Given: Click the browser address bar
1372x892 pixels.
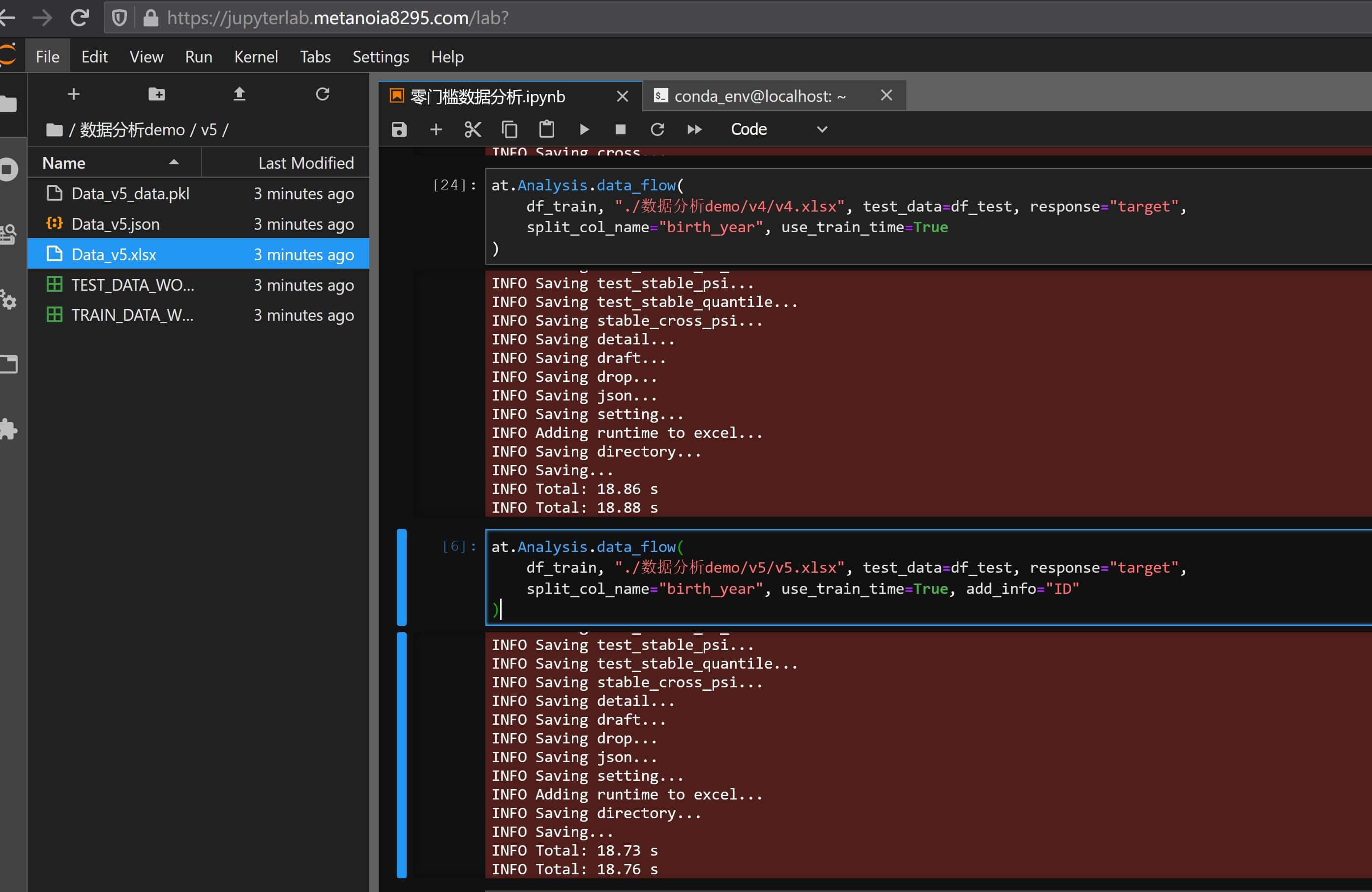Looking at the screenshot, I should pos(692,18).
